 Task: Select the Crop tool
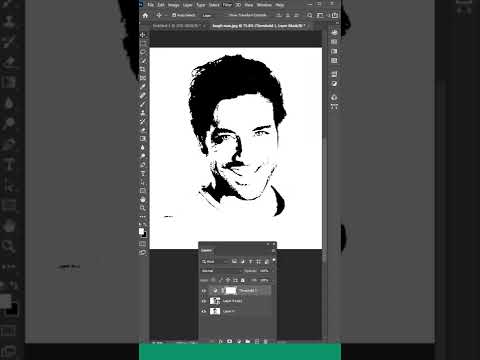click(143, 69)
